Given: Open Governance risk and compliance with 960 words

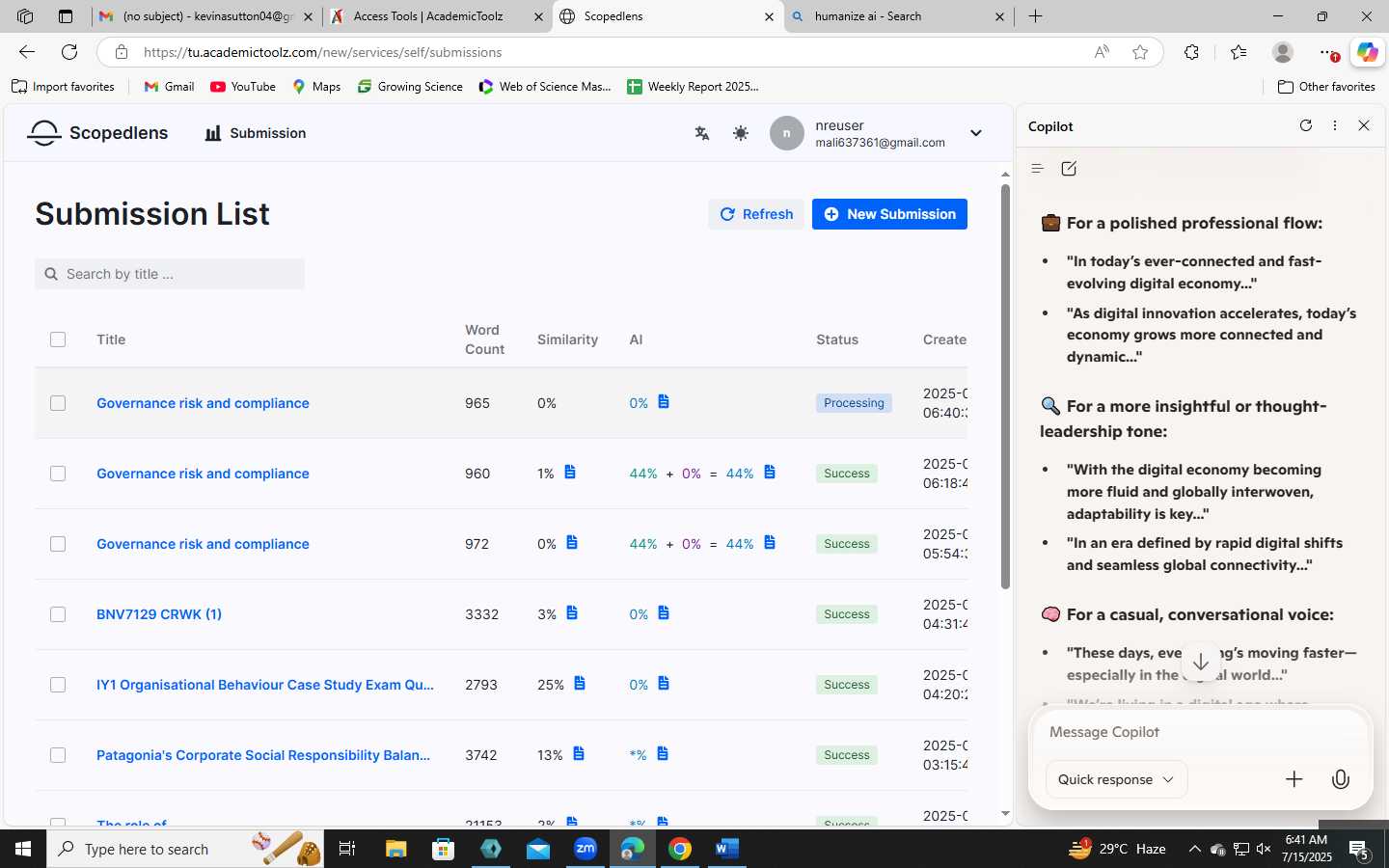Looking at the screenshot, I should coord(203,474).
